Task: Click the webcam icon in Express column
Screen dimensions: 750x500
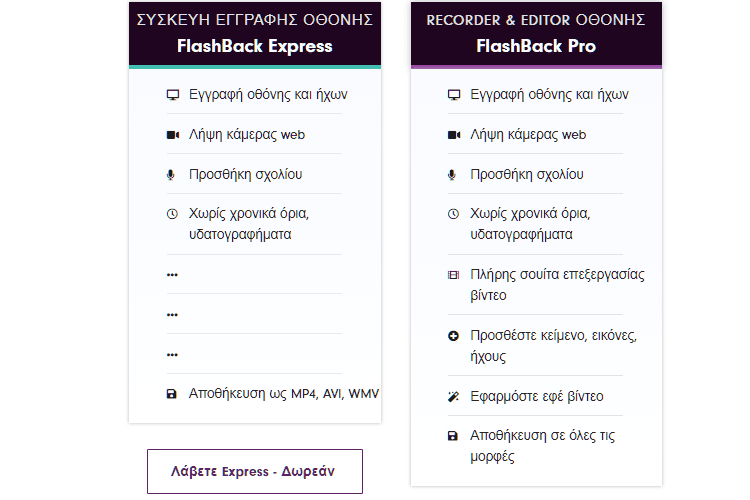Action: coord(173,135)
